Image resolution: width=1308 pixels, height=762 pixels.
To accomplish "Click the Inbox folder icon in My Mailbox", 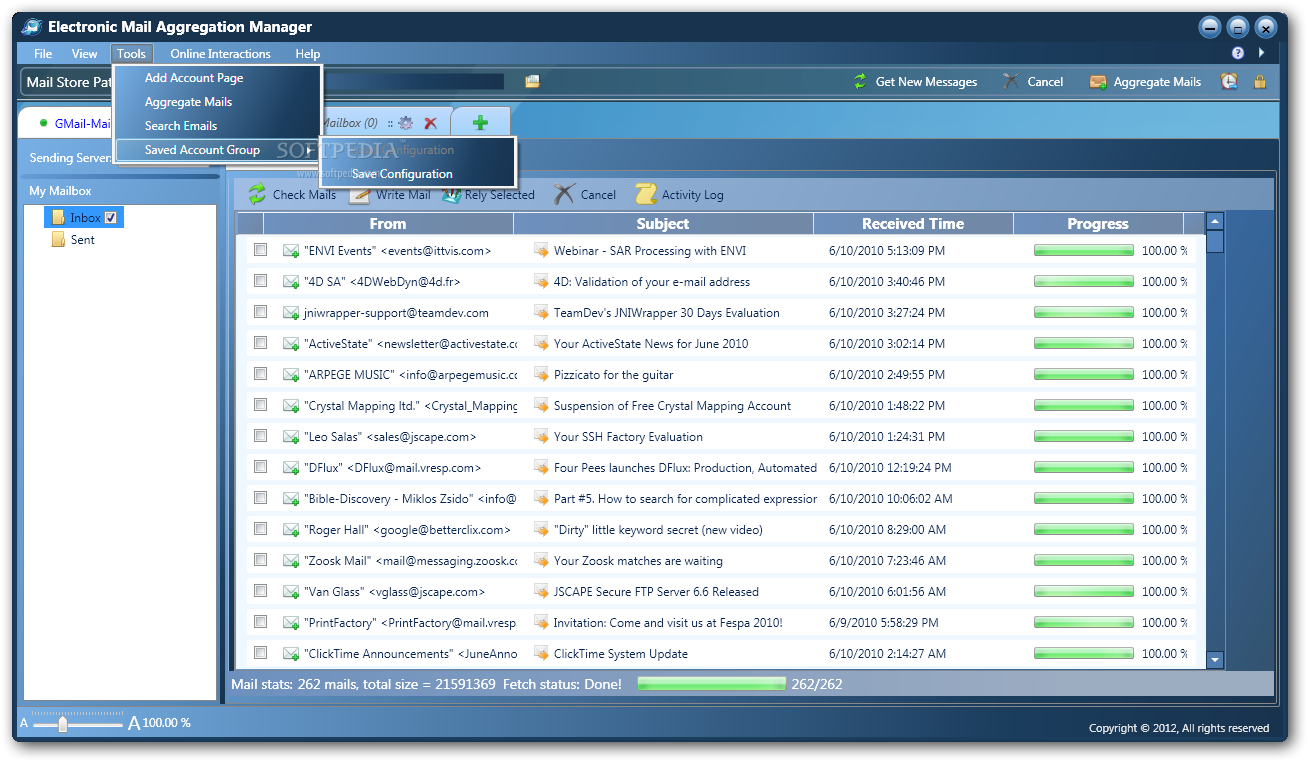I will [x=58, y=217].
